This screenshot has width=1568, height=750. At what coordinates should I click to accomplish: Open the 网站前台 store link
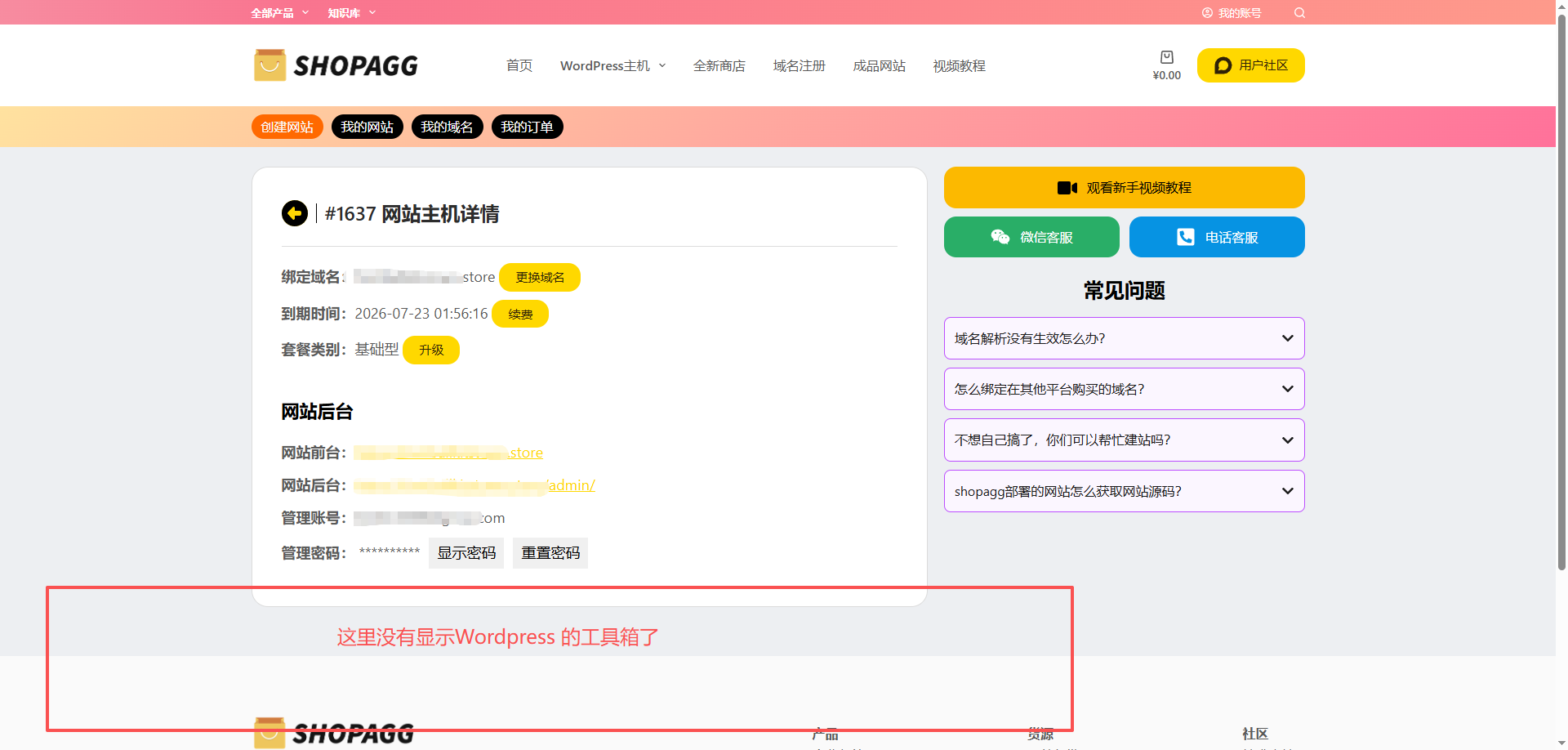point(448,453)
